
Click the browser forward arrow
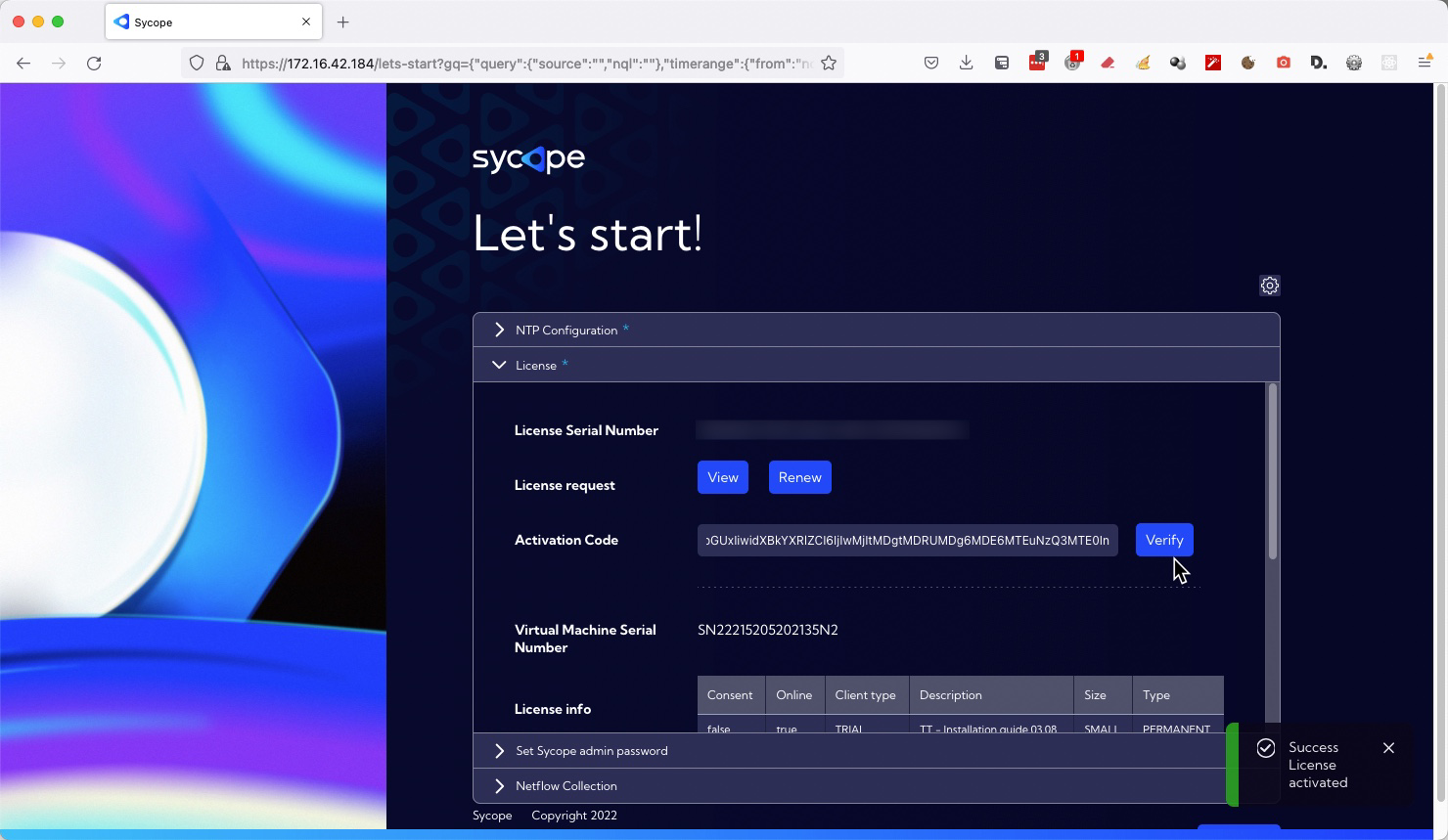pyautogui.click(x=59, y=63)
